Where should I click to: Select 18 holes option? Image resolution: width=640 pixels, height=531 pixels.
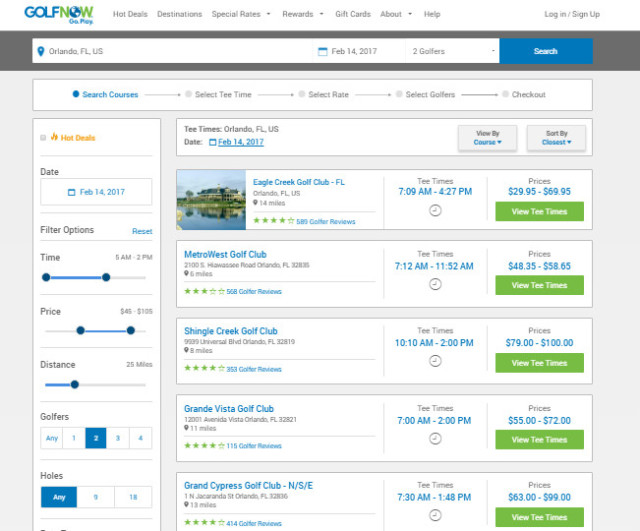coord(133,497)
